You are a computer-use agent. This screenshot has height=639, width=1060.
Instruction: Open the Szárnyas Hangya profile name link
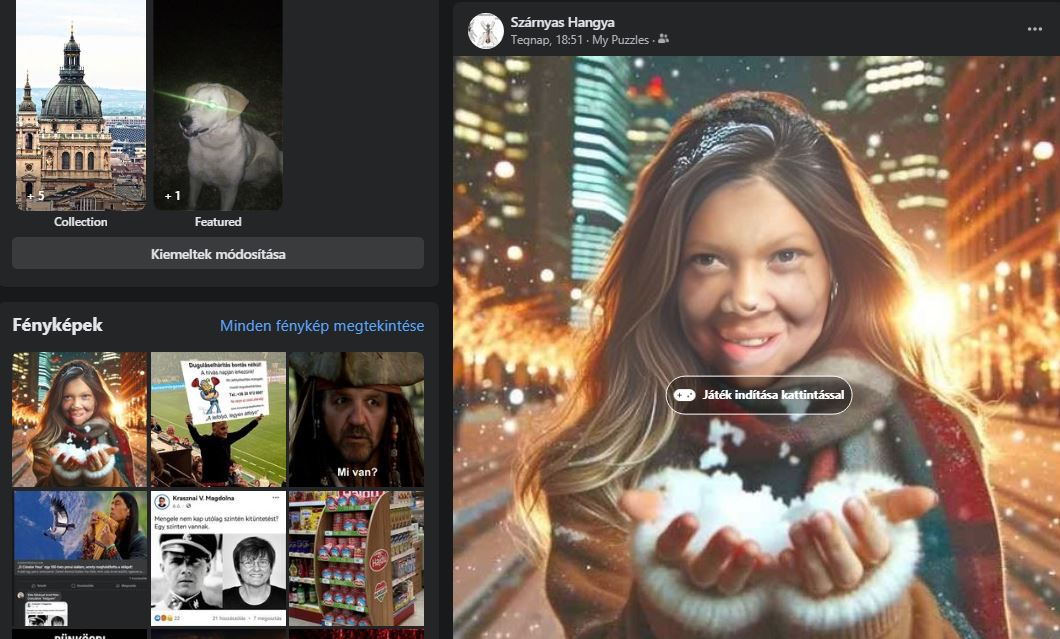point(562,22)
